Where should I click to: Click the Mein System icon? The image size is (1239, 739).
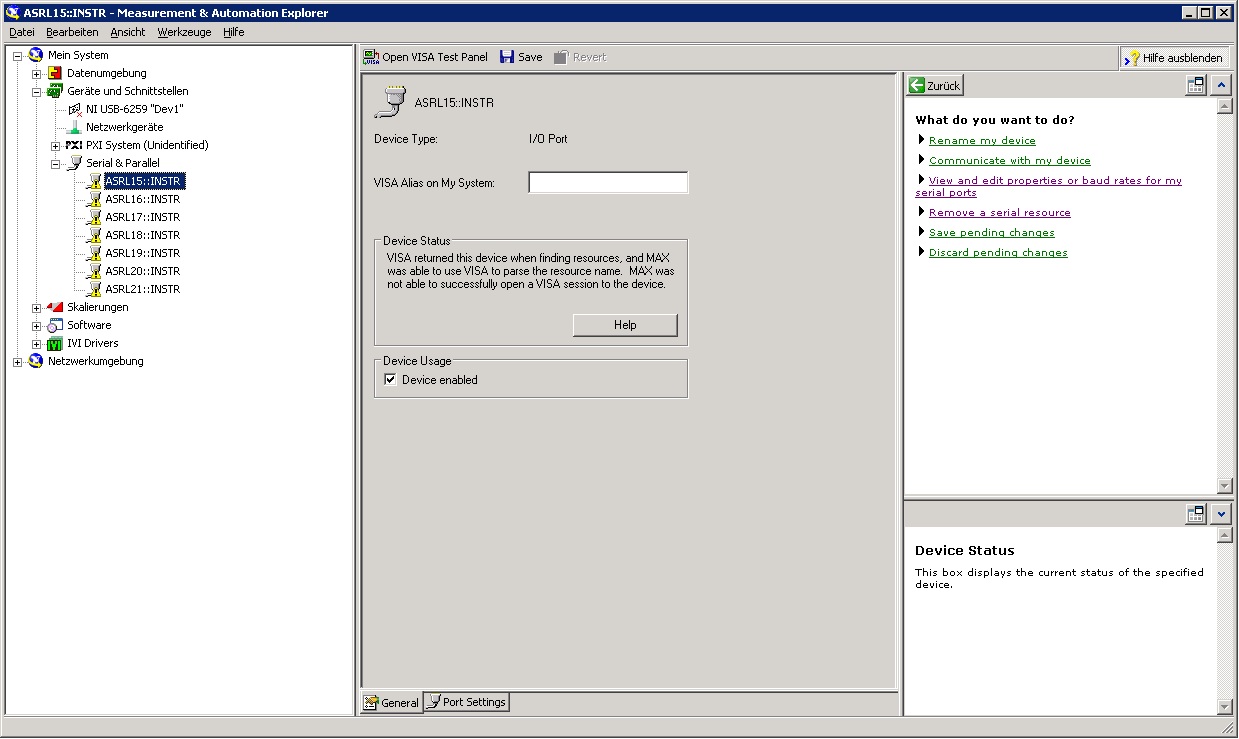[x=36, y=55]
